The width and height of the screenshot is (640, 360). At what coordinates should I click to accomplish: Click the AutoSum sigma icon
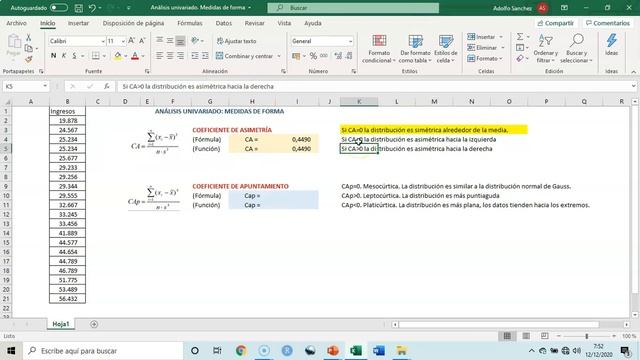[520, 37]
